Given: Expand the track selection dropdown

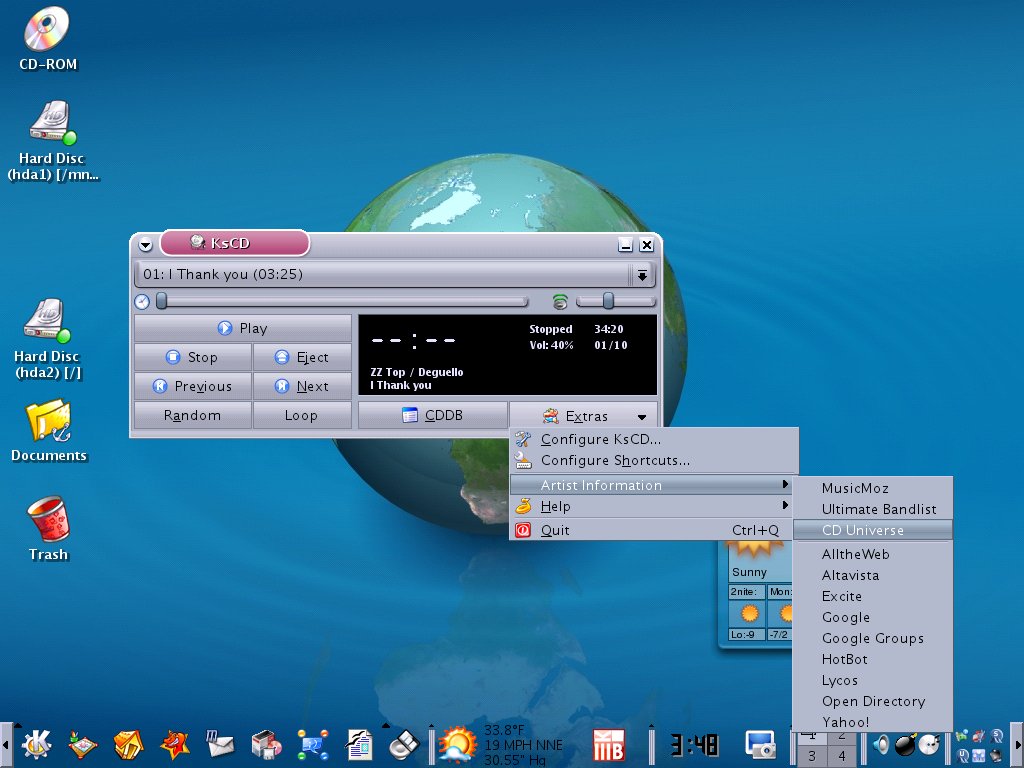Looking at the screenshot, I should coord(642,274).
